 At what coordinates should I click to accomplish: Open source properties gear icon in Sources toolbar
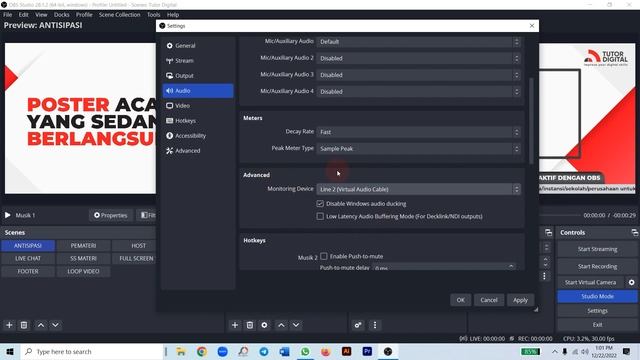click(264, 325)
